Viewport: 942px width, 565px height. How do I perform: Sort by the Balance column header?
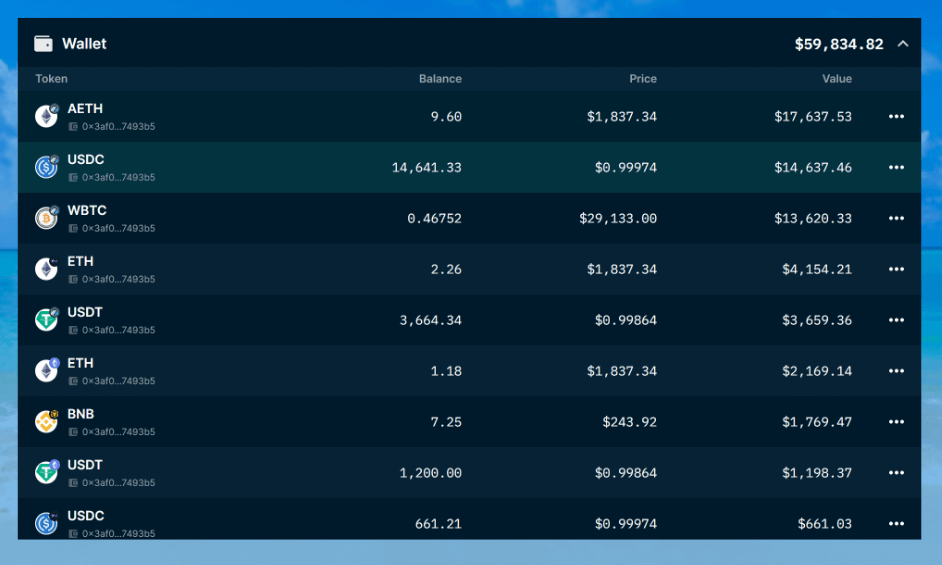coord(440,79)
